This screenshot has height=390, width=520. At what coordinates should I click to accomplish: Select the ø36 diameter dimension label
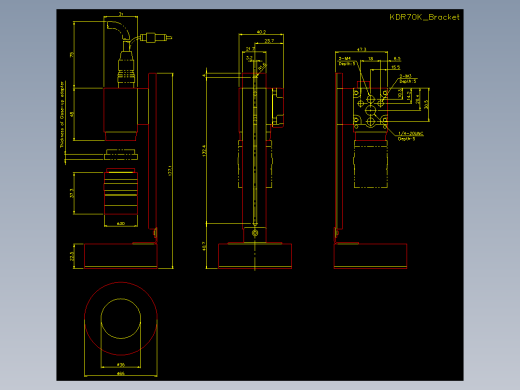click(121, 365)
